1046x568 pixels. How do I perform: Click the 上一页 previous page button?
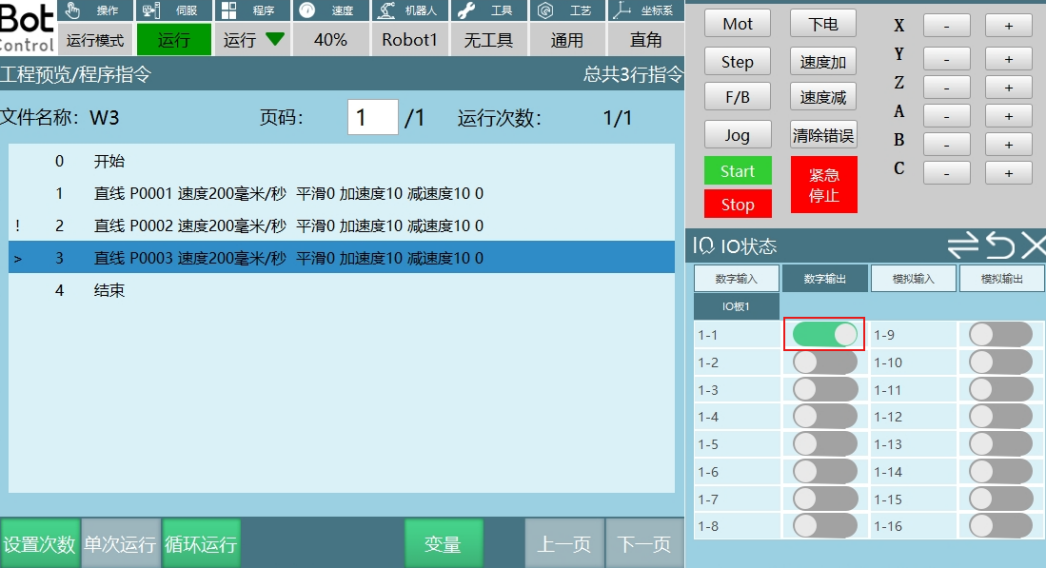tap(564, 543)
